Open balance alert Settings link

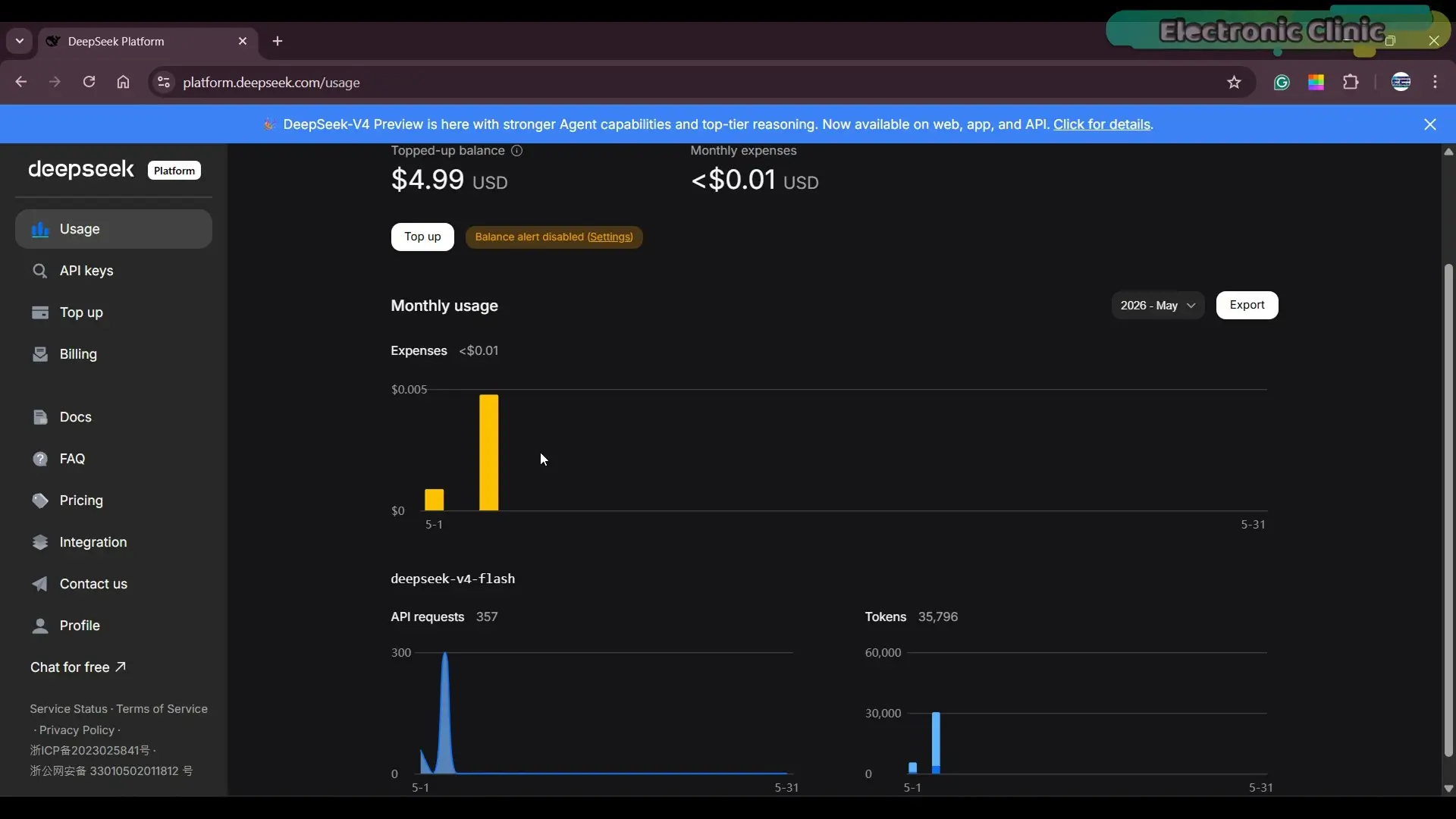click(610, 237)
